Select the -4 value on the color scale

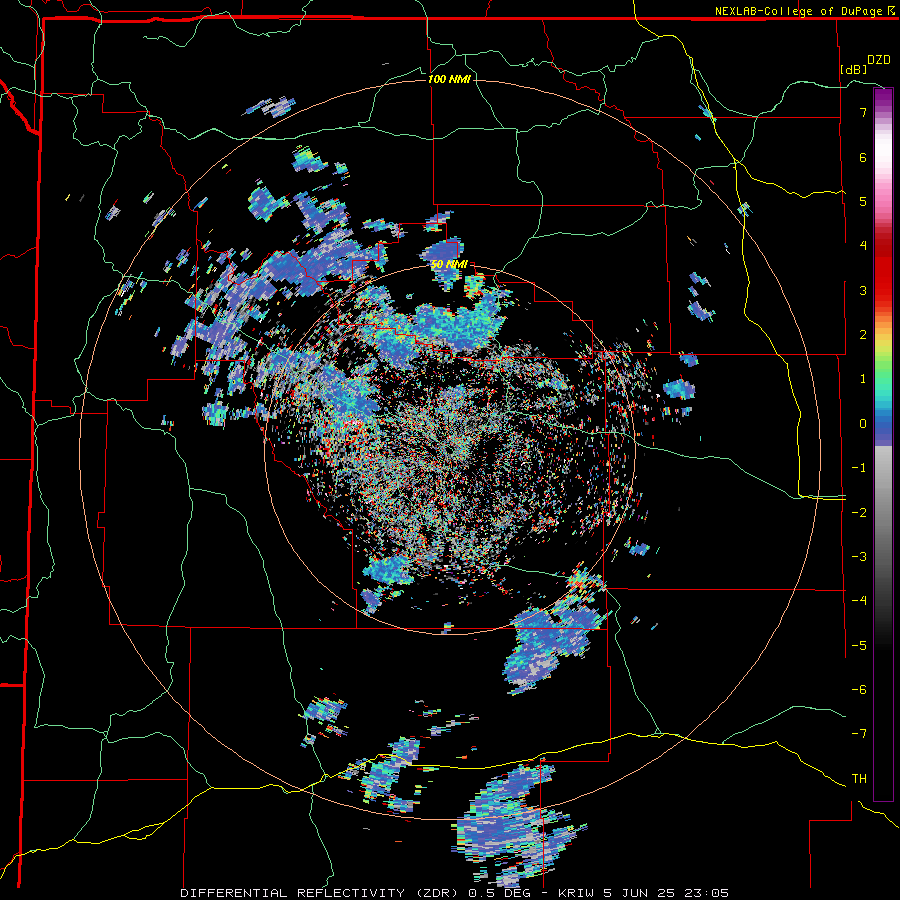tap(859, 601)
